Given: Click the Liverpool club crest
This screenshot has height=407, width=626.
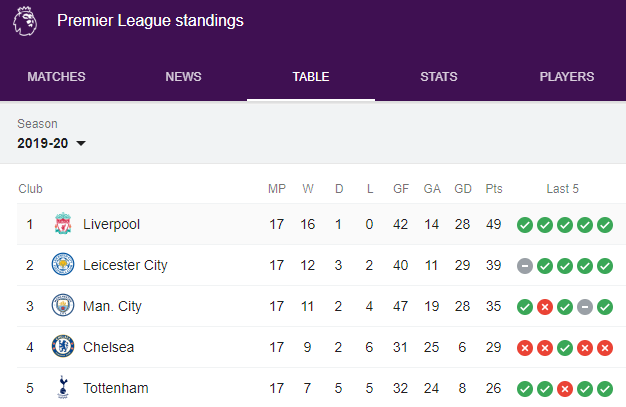Looking at the screenshot, I should [x=62, y=224].
